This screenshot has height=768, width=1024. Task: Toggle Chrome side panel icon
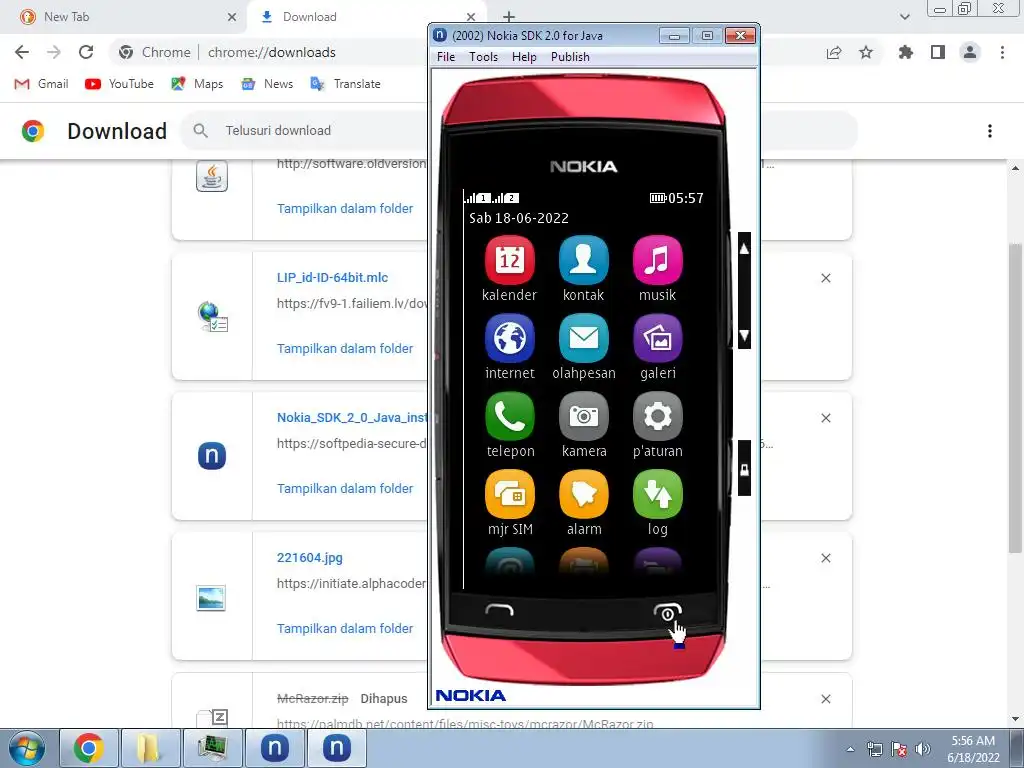(938, 52)
